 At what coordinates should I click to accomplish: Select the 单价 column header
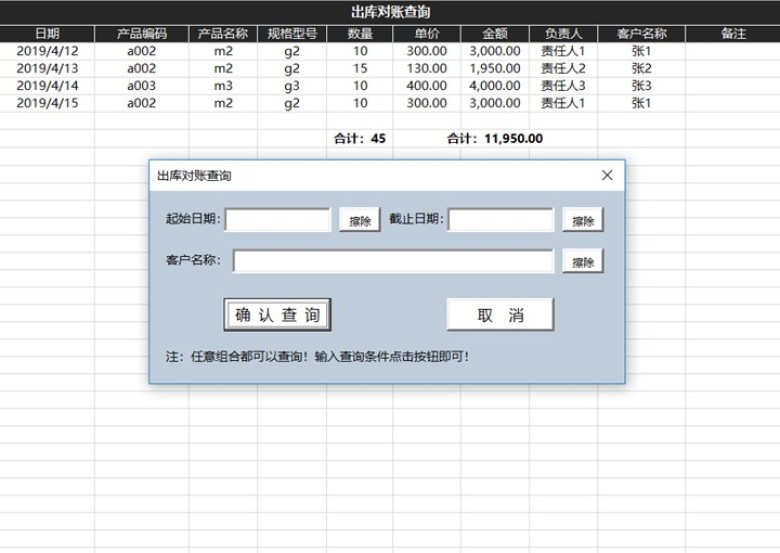(x=427, y=34)
